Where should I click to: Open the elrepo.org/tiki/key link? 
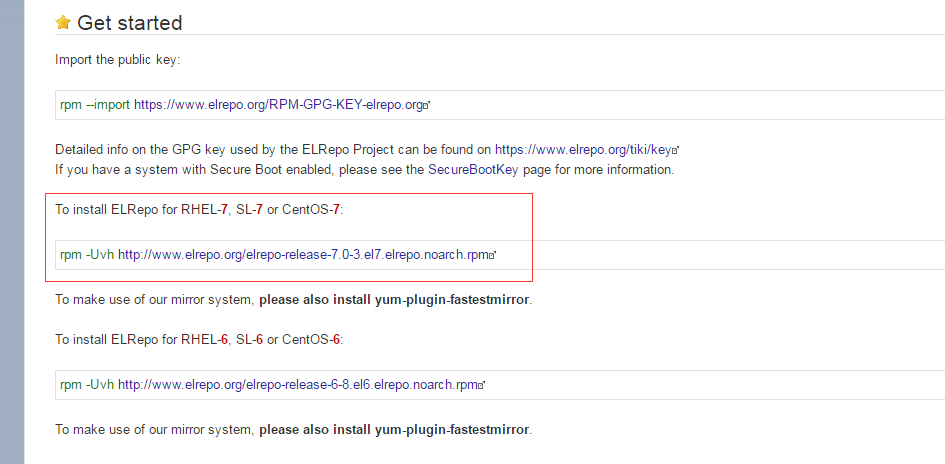(583, 149)
